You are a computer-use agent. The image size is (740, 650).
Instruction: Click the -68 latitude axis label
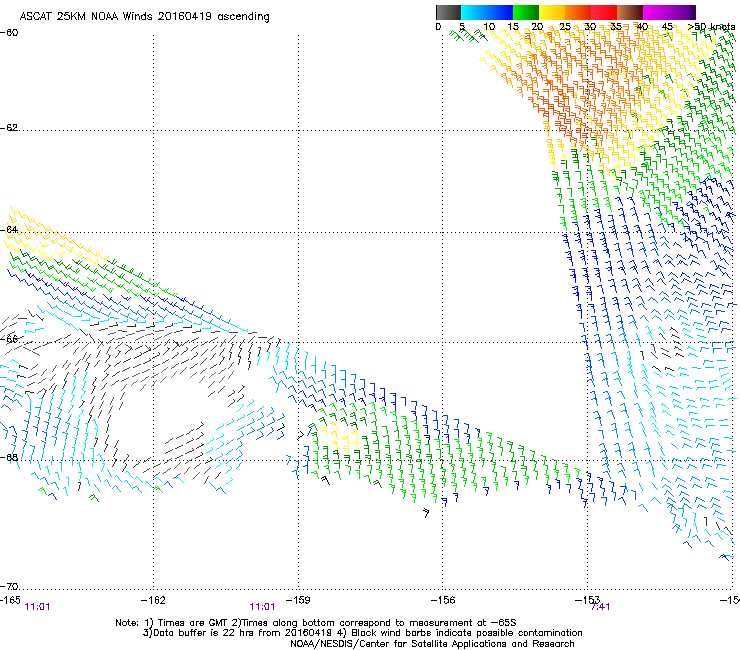pos(9,457)
